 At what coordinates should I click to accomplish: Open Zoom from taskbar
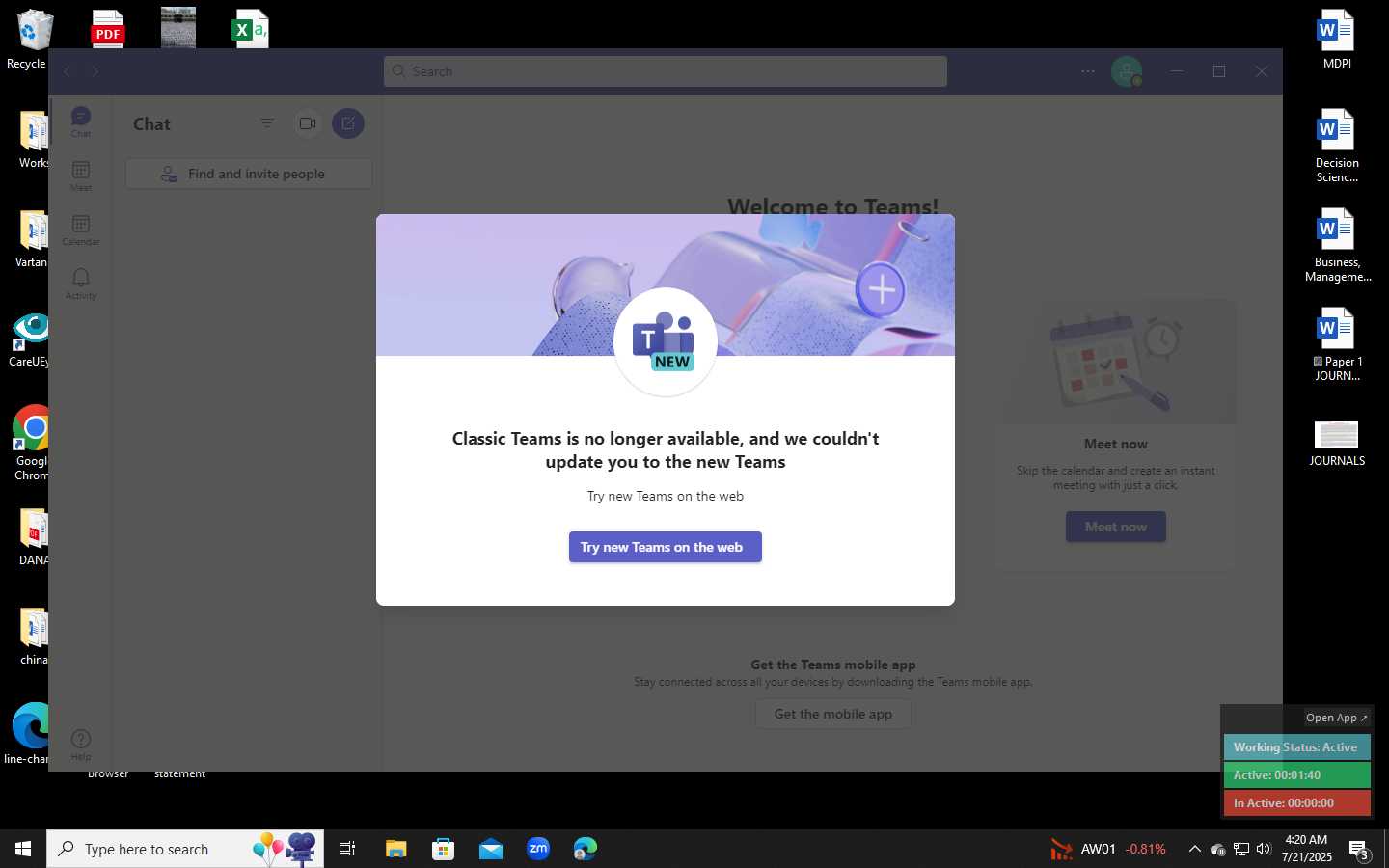pyautogui.click(x=538, y=849)
